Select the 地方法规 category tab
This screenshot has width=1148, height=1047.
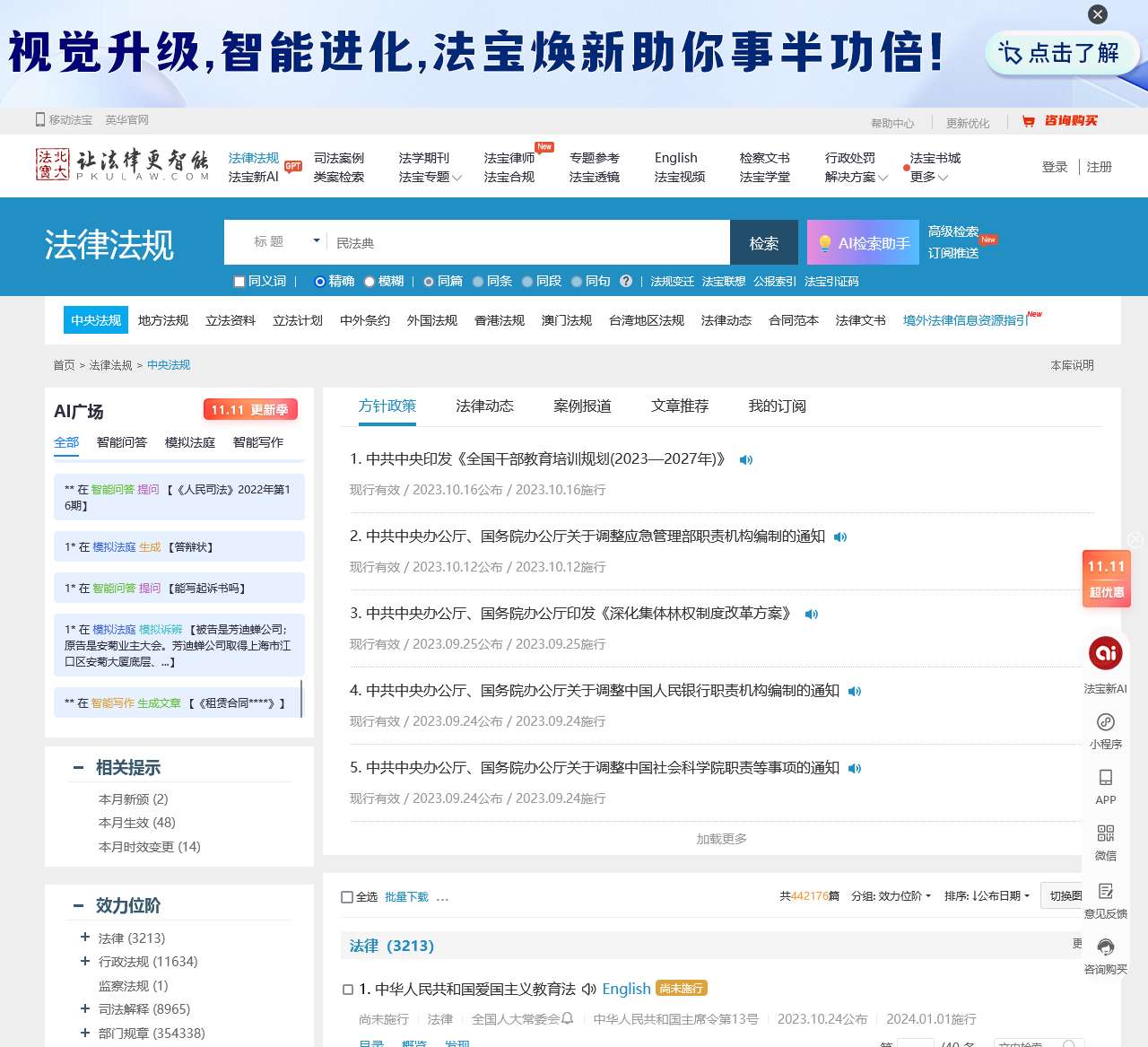click(162, 320)
